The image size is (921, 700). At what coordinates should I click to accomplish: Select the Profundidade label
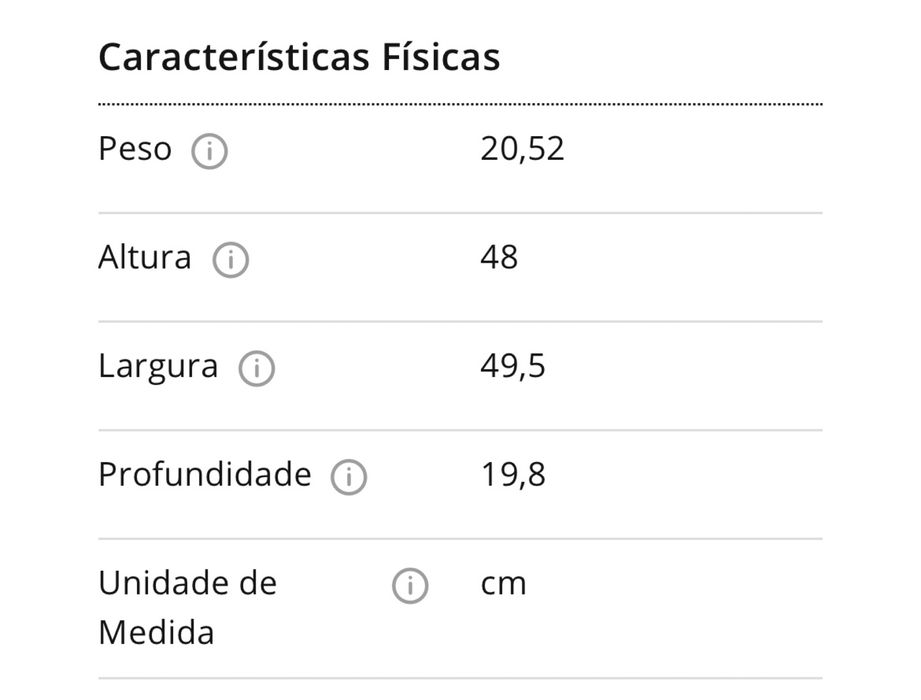coord(205,474)
